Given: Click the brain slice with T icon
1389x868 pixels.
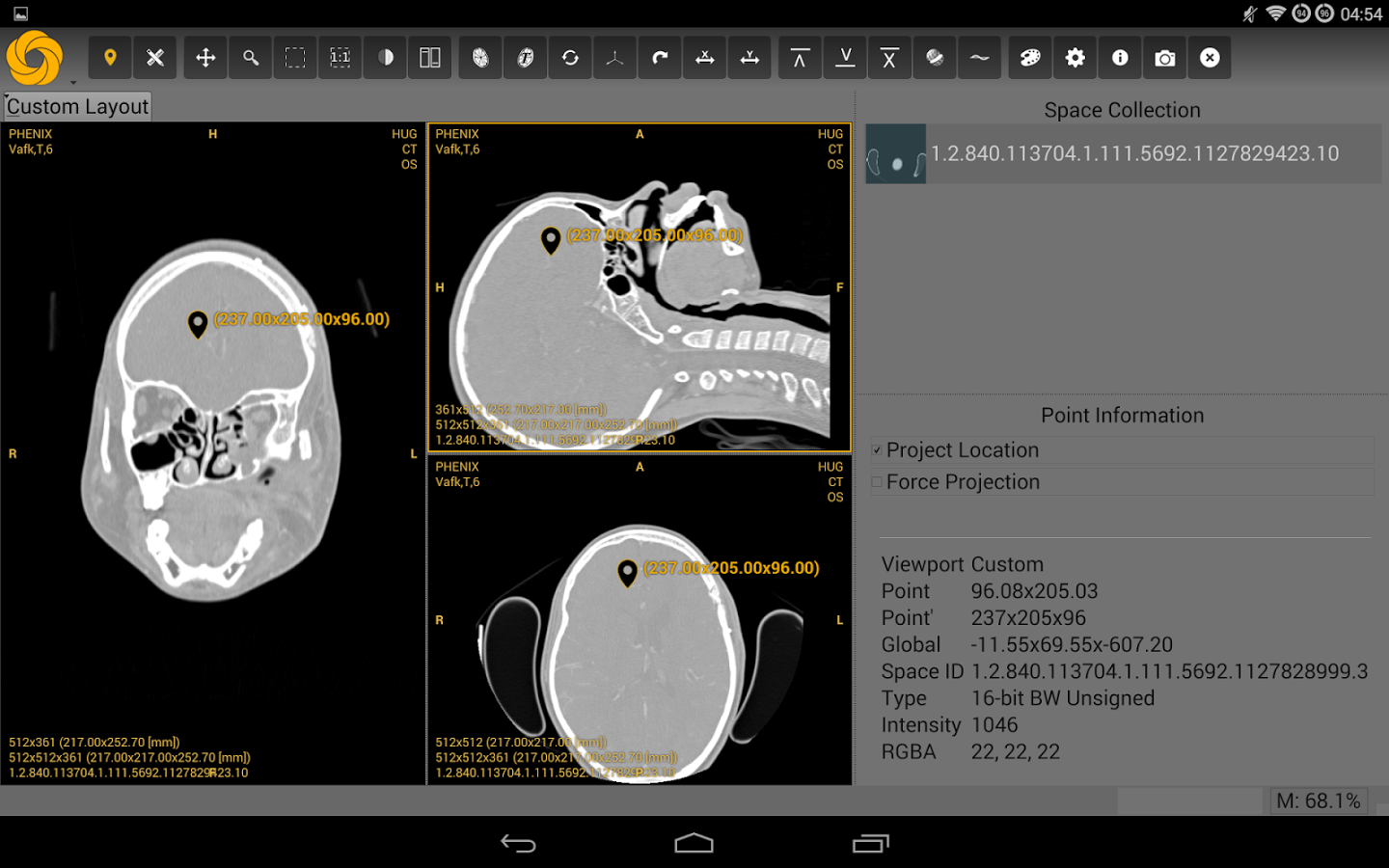Looking at the screenshot, I should pyautogui.click(x=526, y=58).
